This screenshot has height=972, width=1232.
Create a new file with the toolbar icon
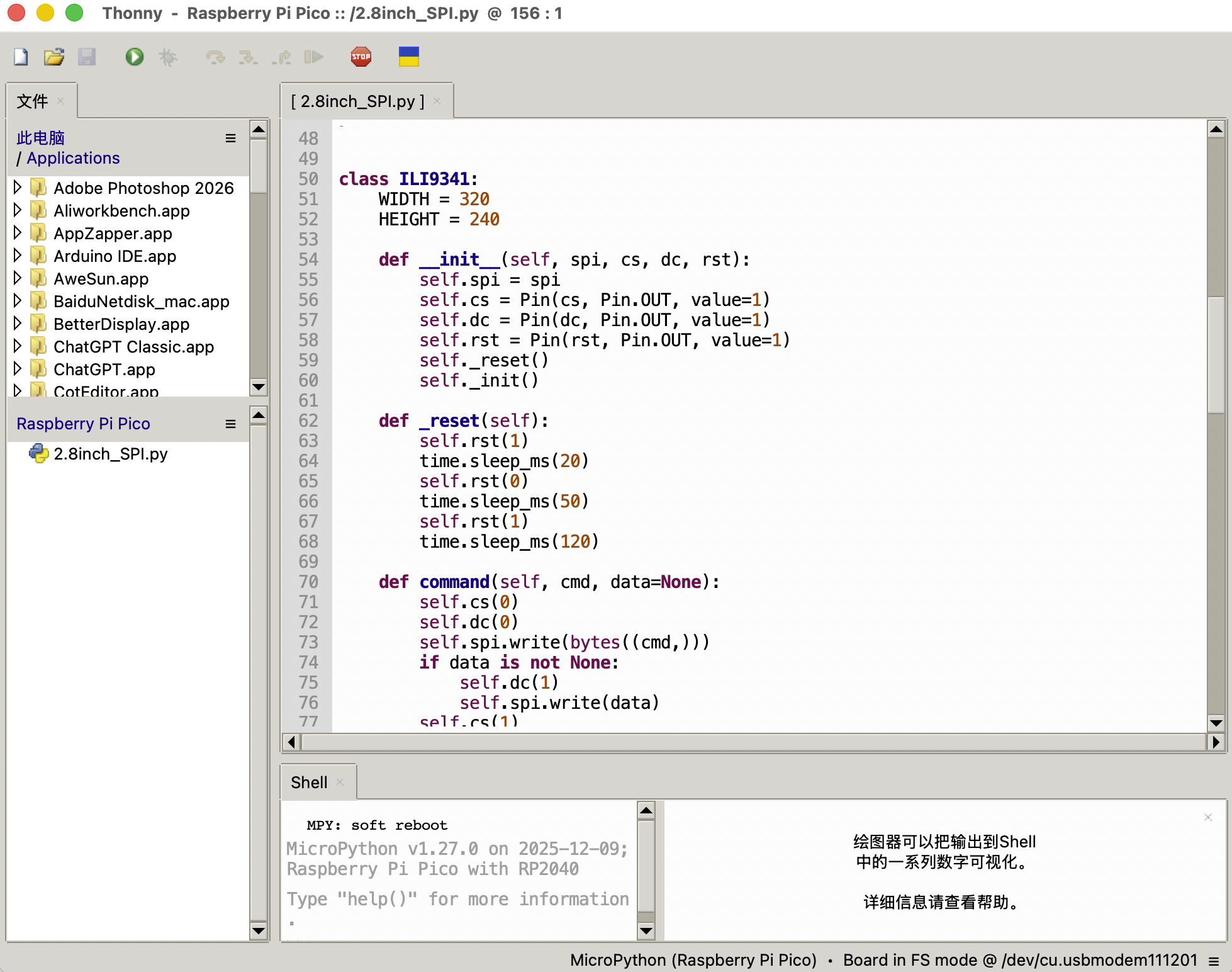(x=21, y=57)
